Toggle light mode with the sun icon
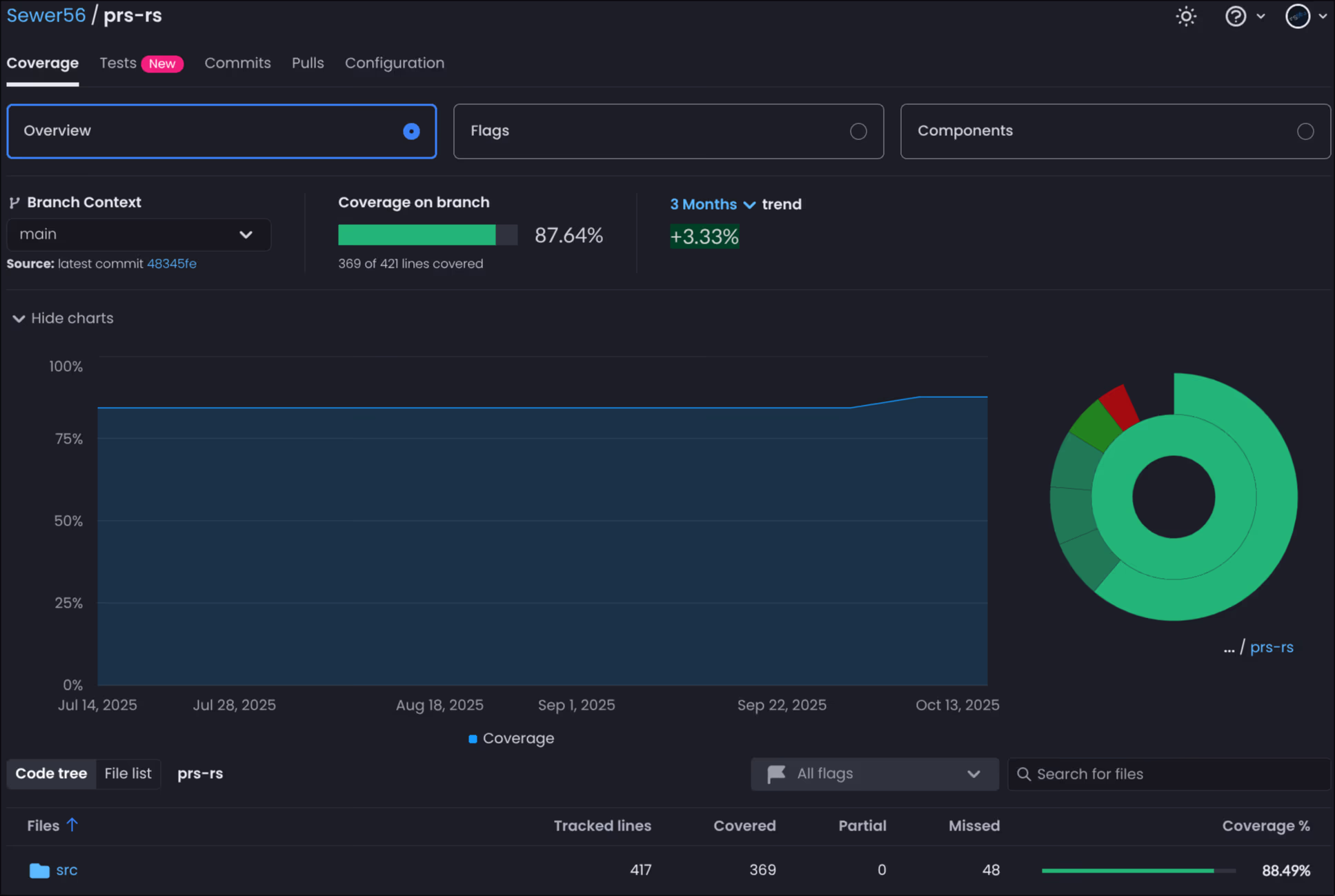Image resolution: width=1335 pixels, height=896 pixels. 1185,16
